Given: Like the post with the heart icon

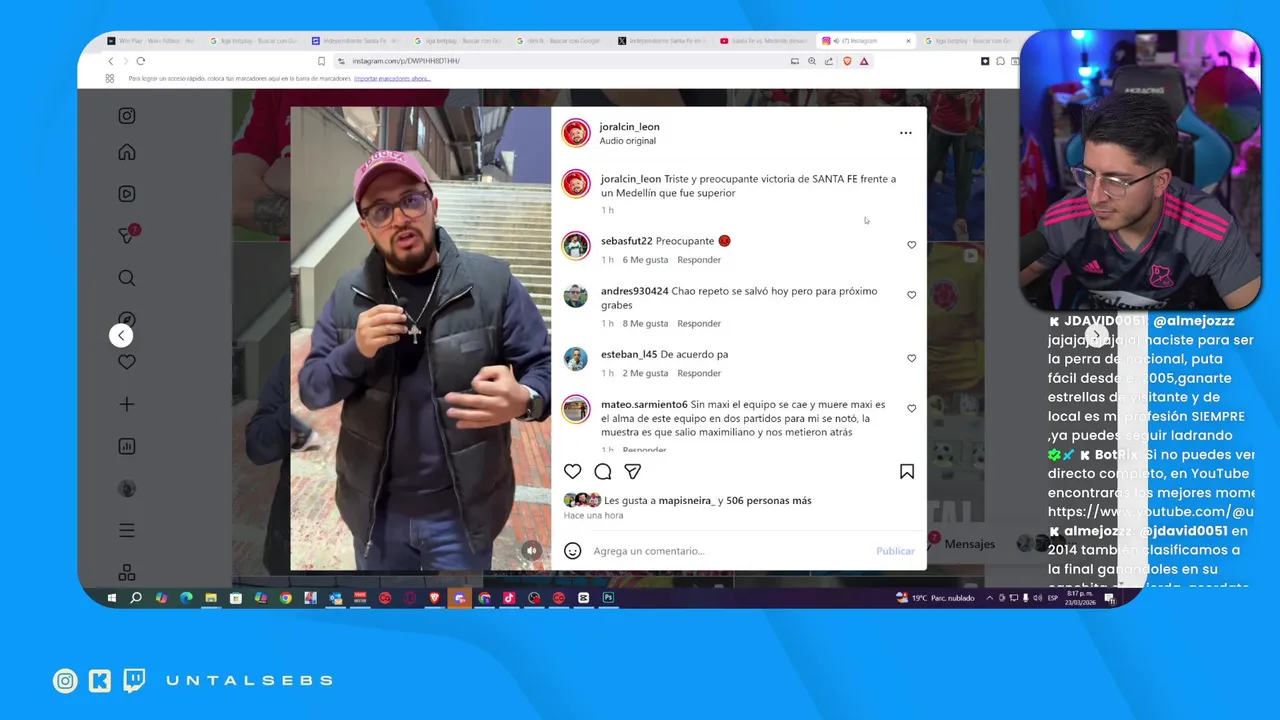Looking at the screenshot, I should [x=572, y=471].
